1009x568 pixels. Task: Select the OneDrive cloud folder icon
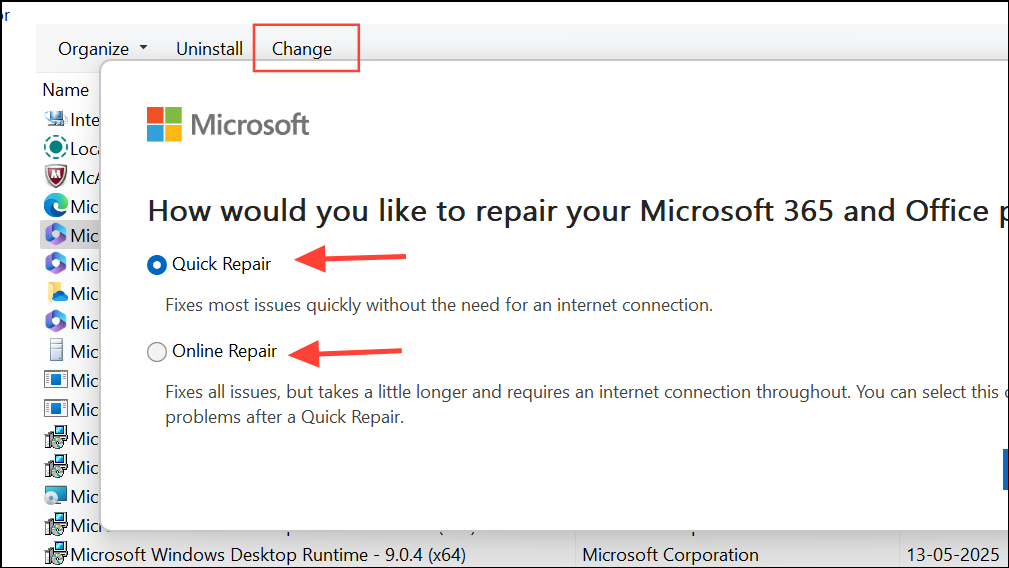(x=55, y=293)
